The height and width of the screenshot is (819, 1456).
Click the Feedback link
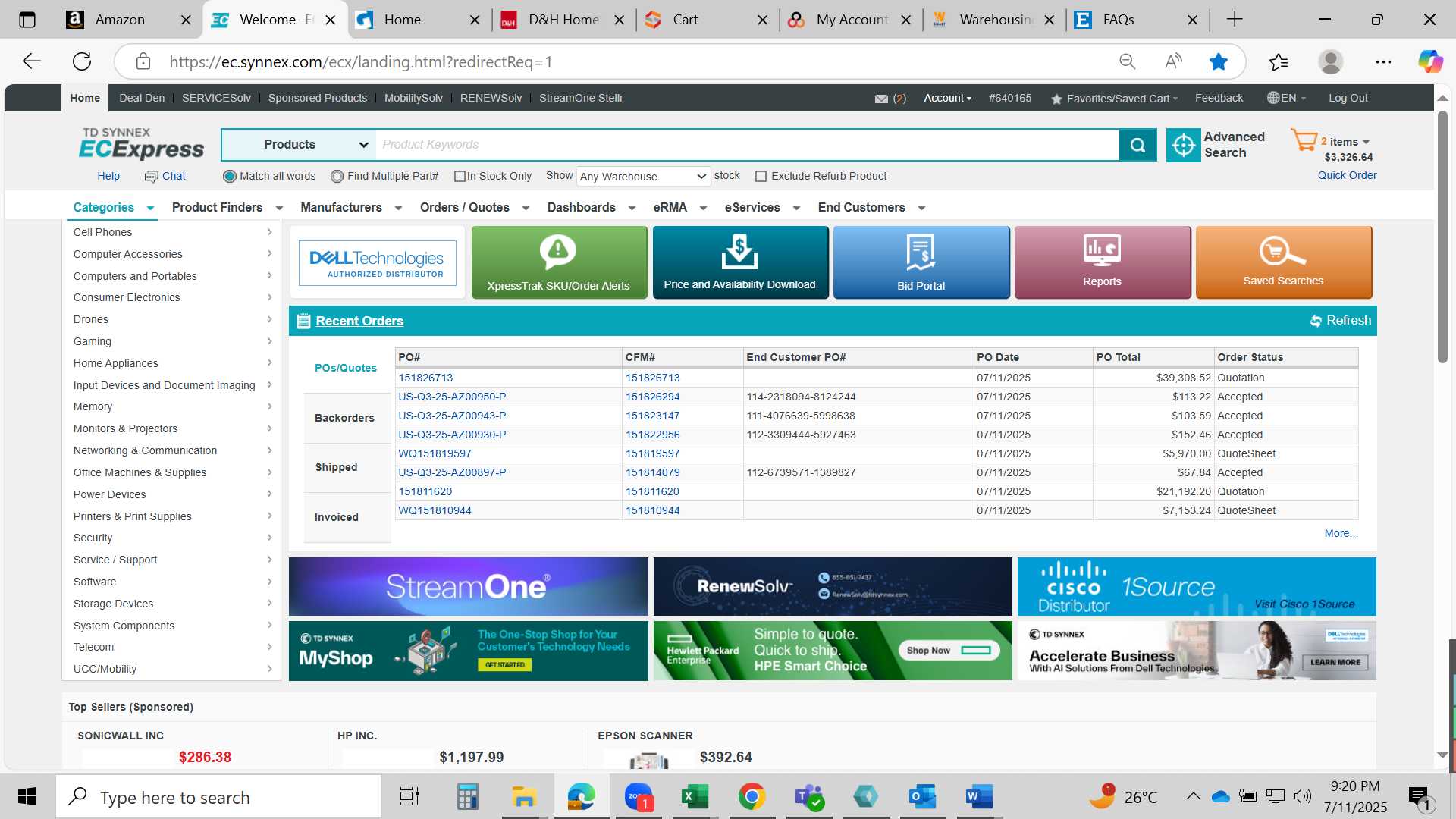click(x=1219, y=98)
